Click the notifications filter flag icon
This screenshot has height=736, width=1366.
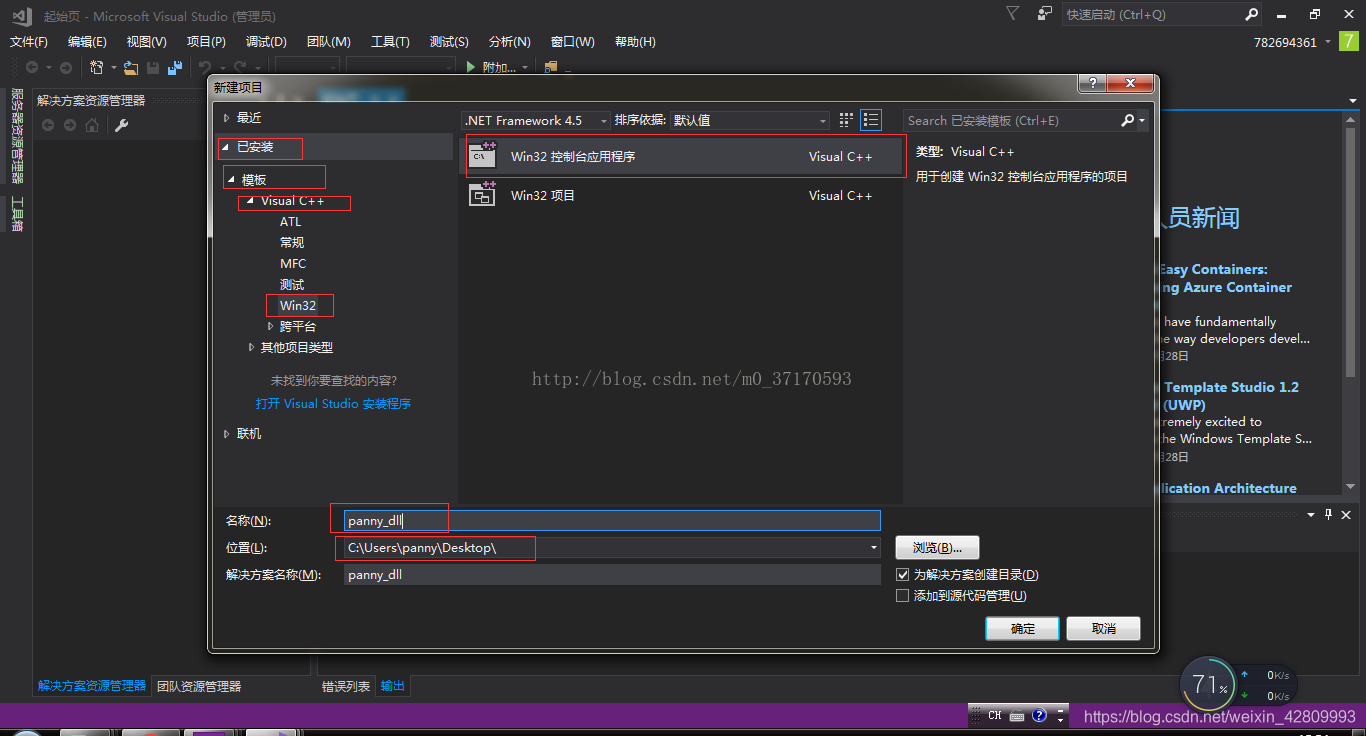[x=1013, y=13]
